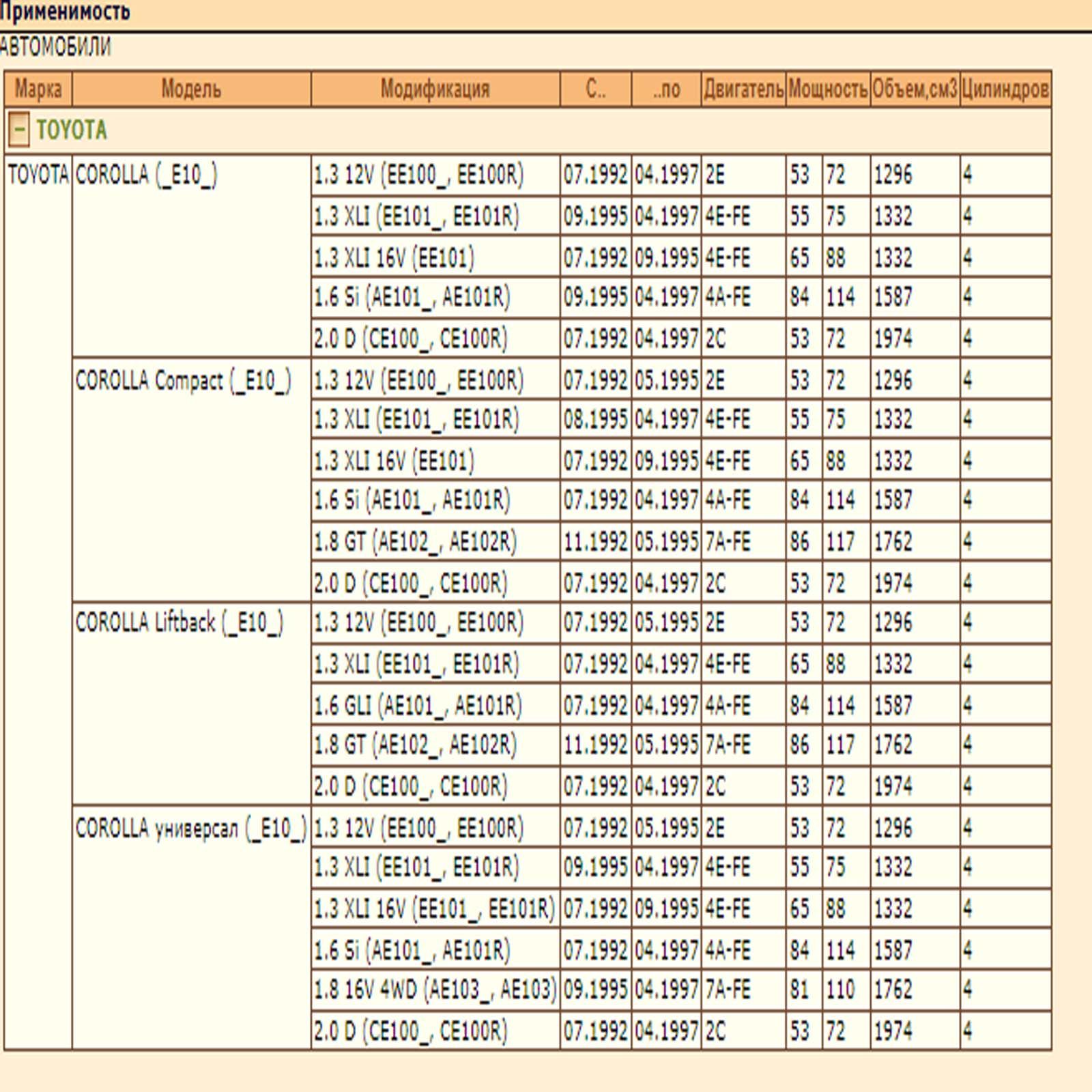Click 2.0 D modification under COROLLA универсал
The width and height of the screenshot is (1092, 1092).
coord(435,1031)
